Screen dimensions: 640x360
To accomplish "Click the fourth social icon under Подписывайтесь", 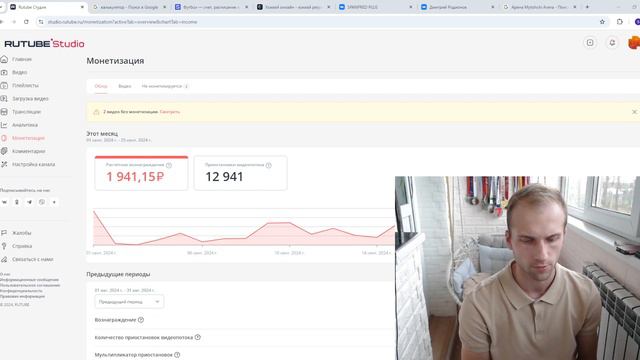I will click(x=42, y=202).
